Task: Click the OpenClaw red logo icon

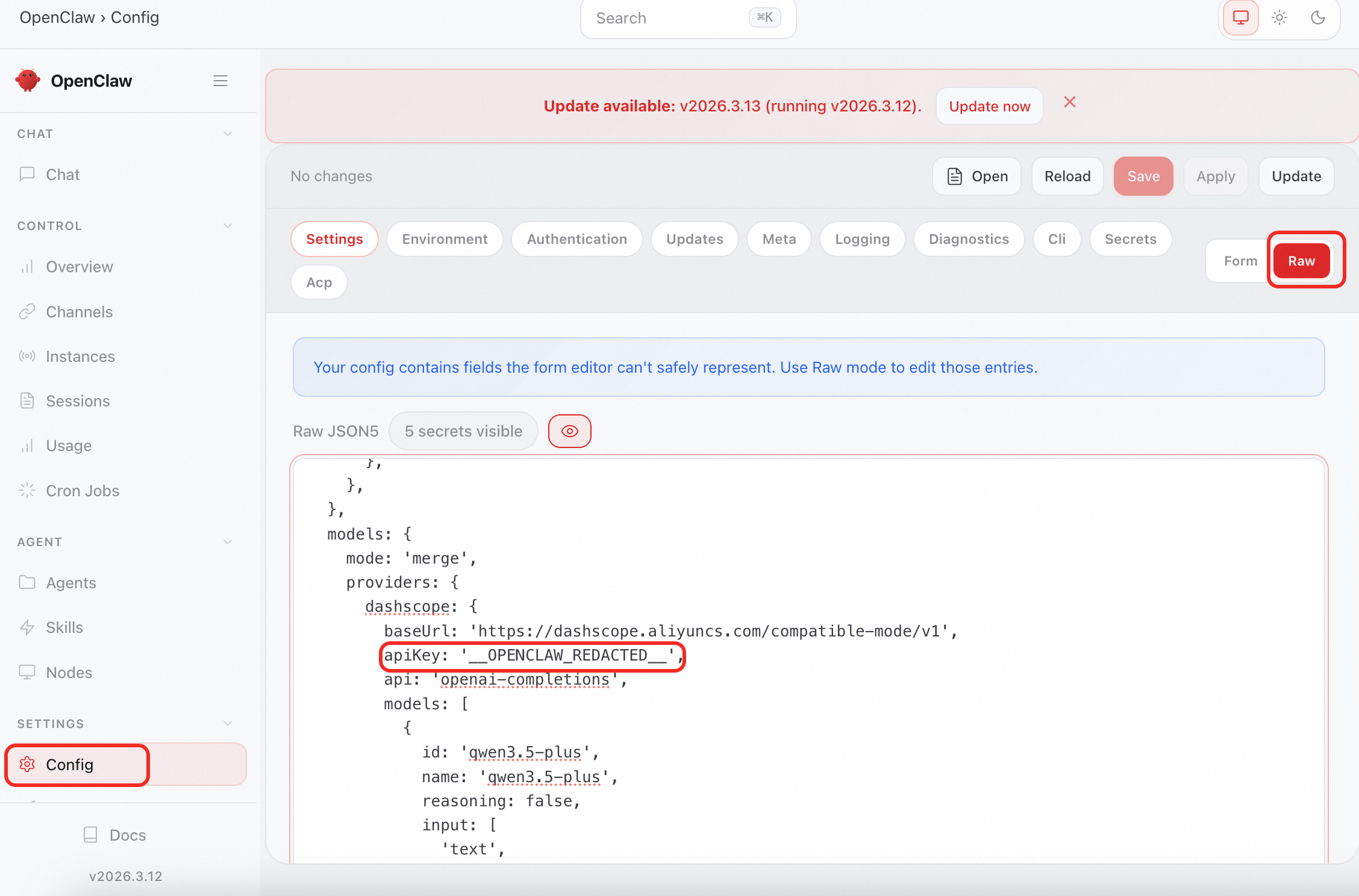Action: (x=28, y=80)
